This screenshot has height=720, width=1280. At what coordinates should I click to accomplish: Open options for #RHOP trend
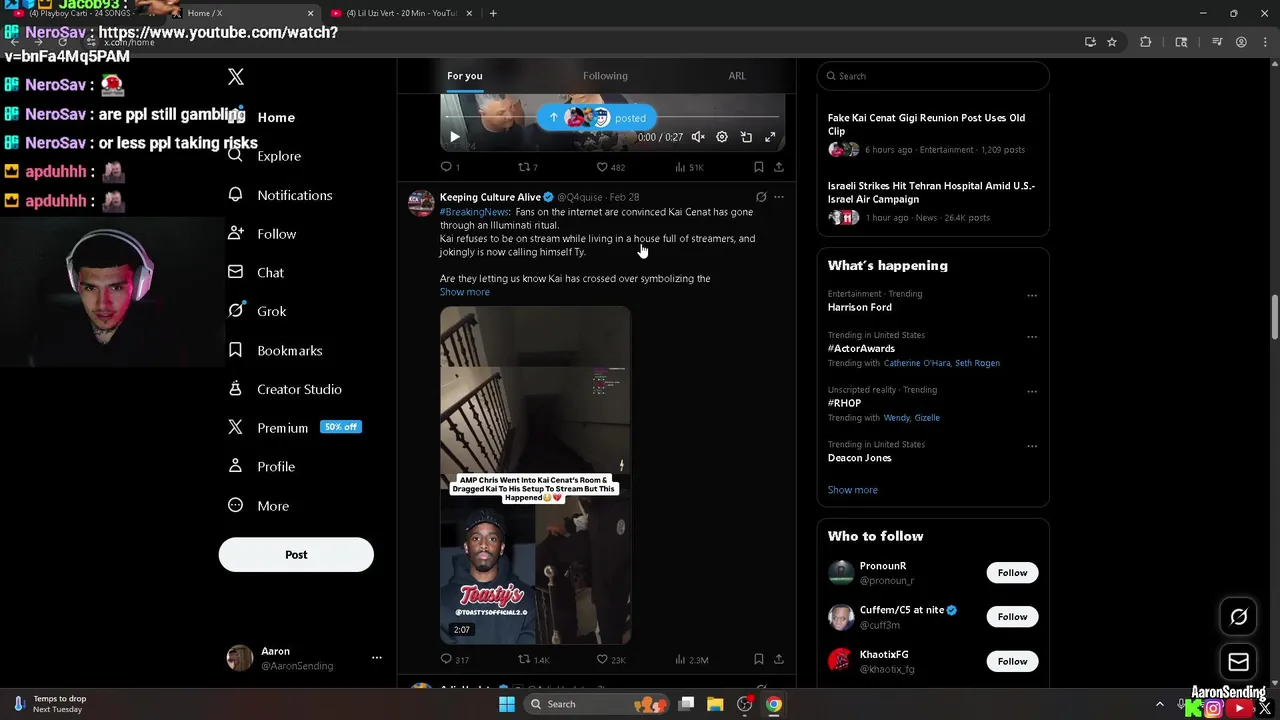click(x=1032, y=391)
